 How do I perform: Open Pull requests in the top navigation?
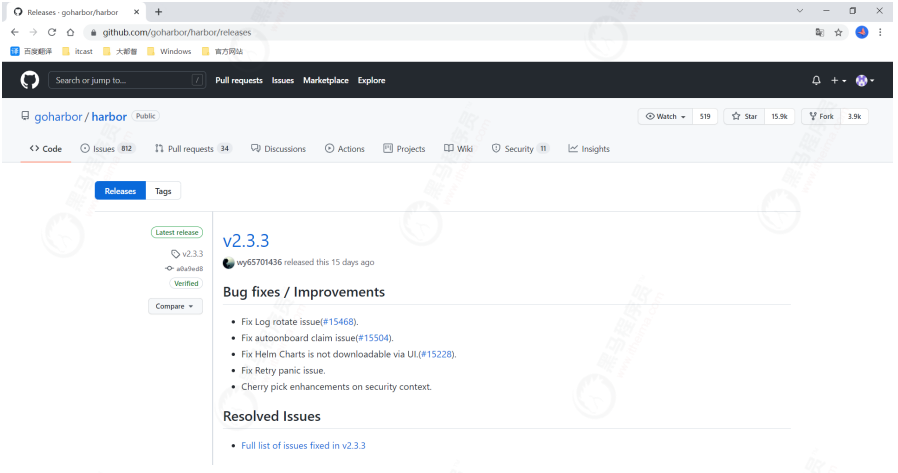point(239,80)
